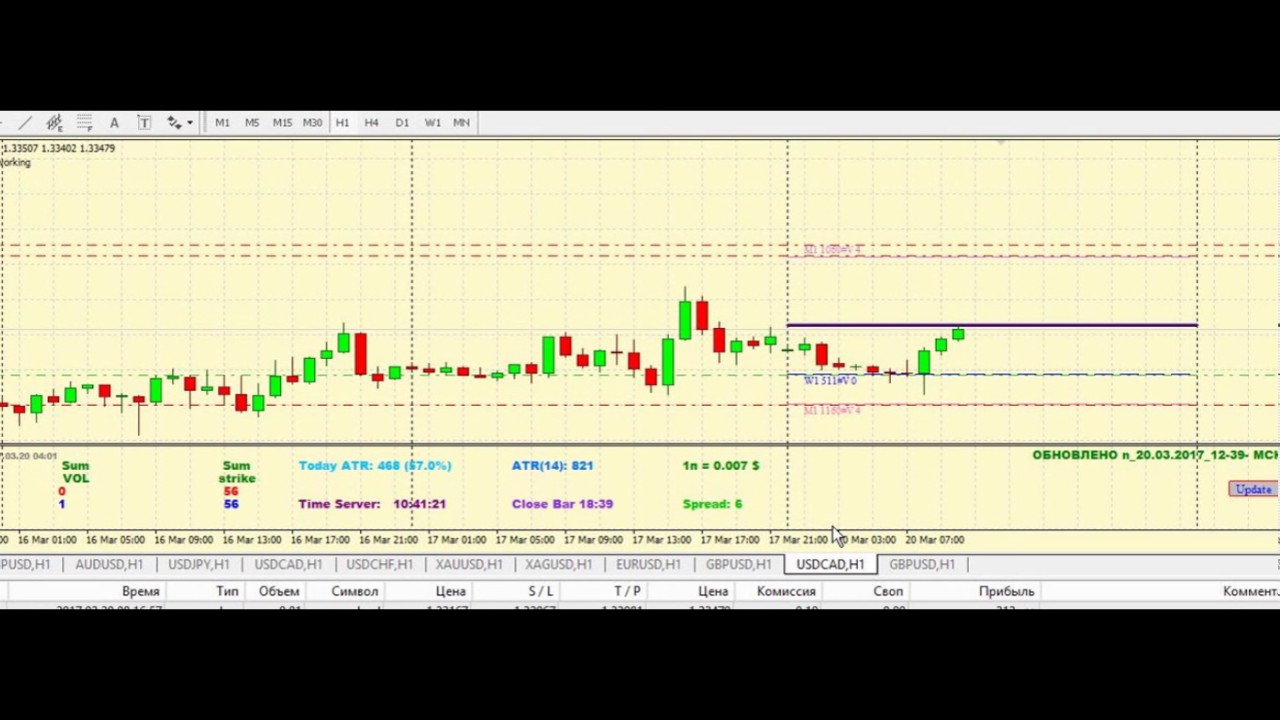Open the AUDUSD,H1 chart tab
This screenshot has width=1280, height=720.
point(109,565)
